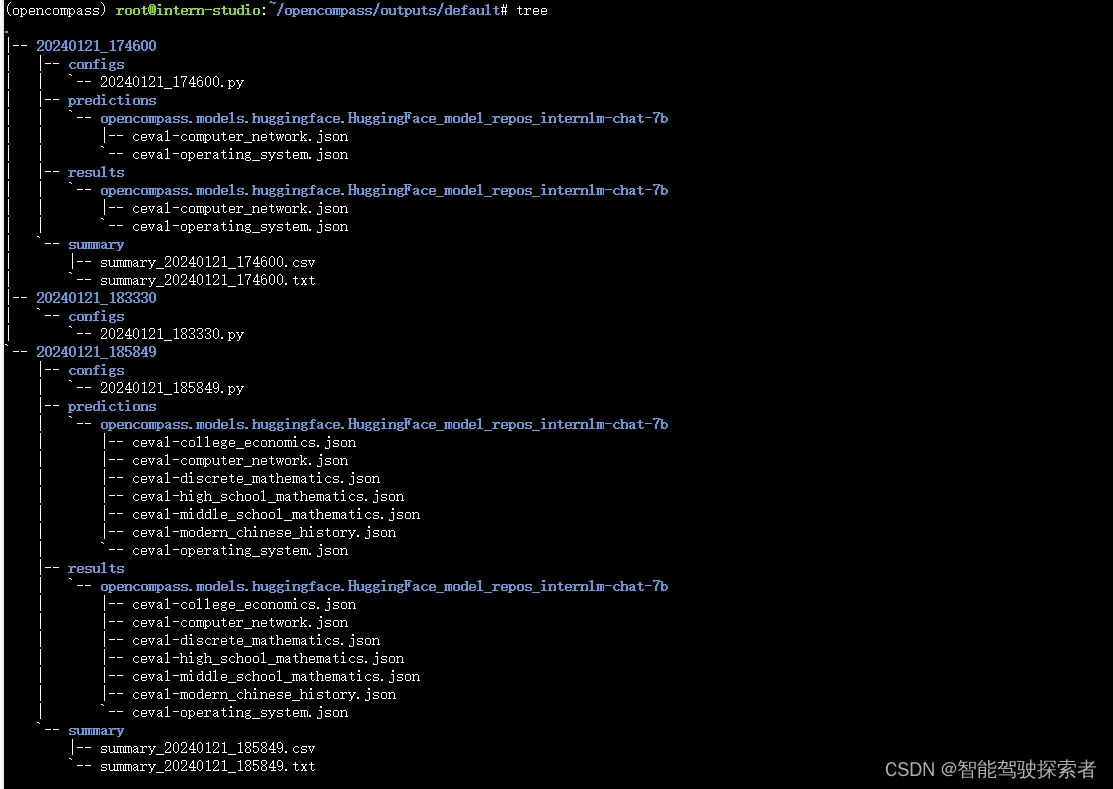Select the "results" folder under 20240121_185849
Screen dimensions: 1113x789
pos(96,568)
